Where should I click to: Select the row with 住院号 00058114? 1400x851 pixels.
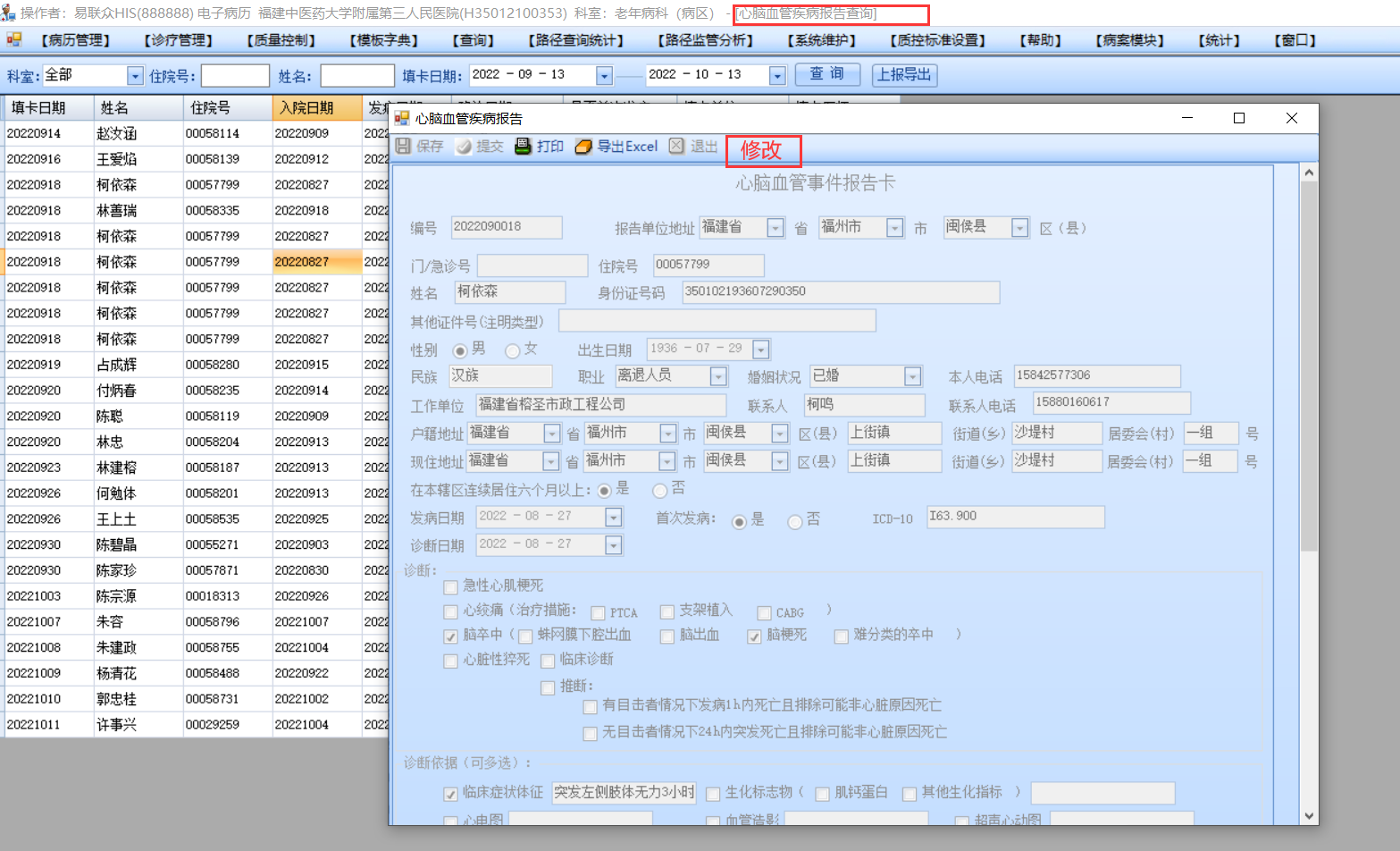(195, 134)
